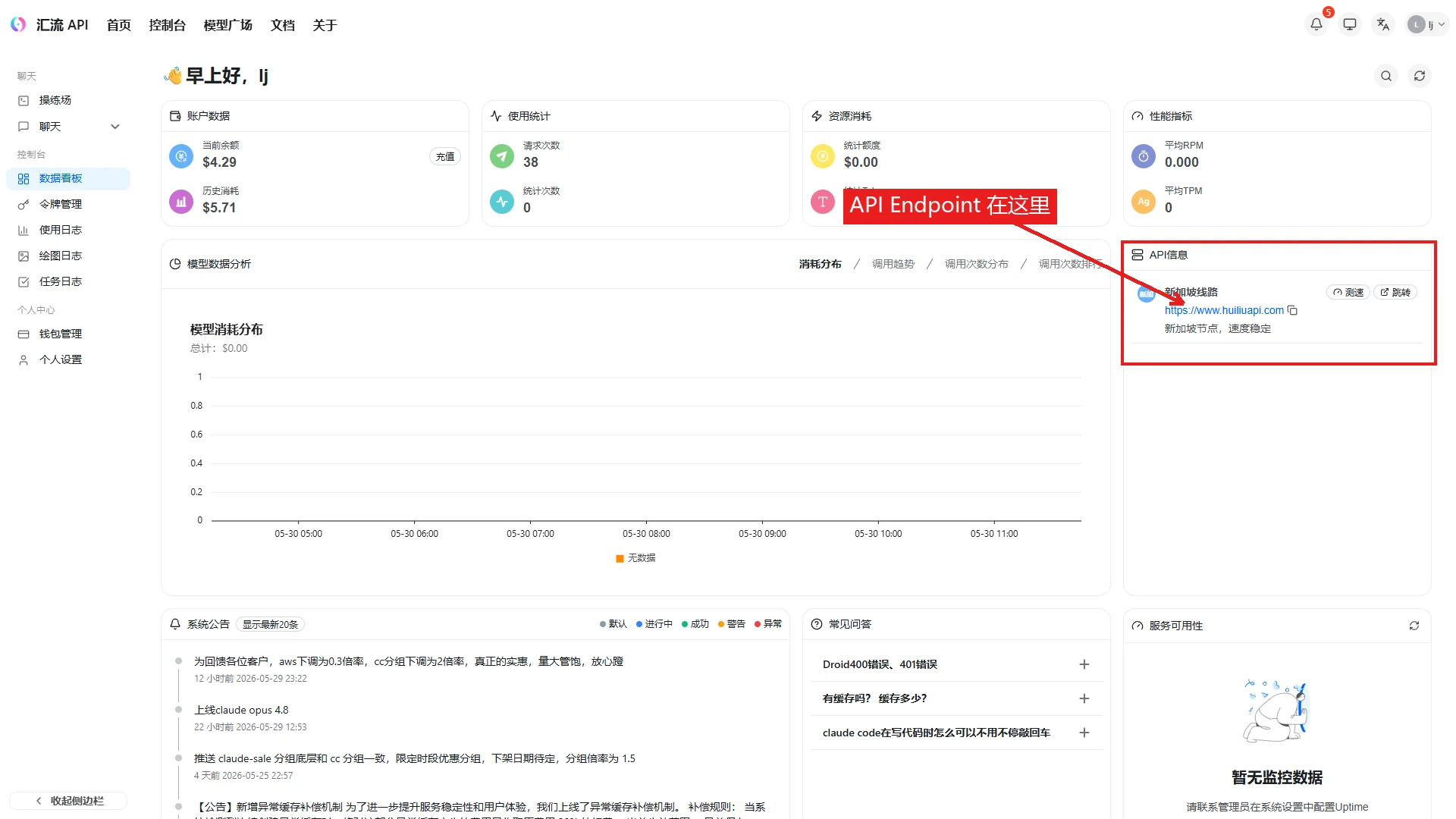The width and height of the screenshot is (1456, 819).
Task: Click the API信息 server icon
Action: pyautogui.click(x=1137, y=255)
